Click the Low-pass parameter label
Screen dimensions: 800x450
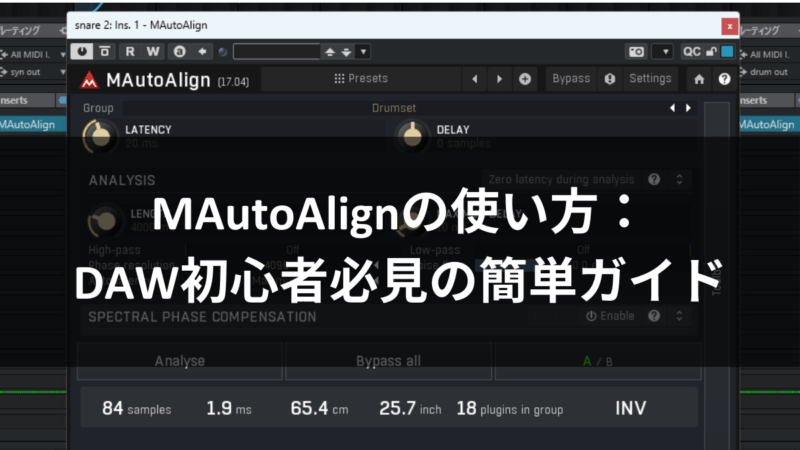435,250
